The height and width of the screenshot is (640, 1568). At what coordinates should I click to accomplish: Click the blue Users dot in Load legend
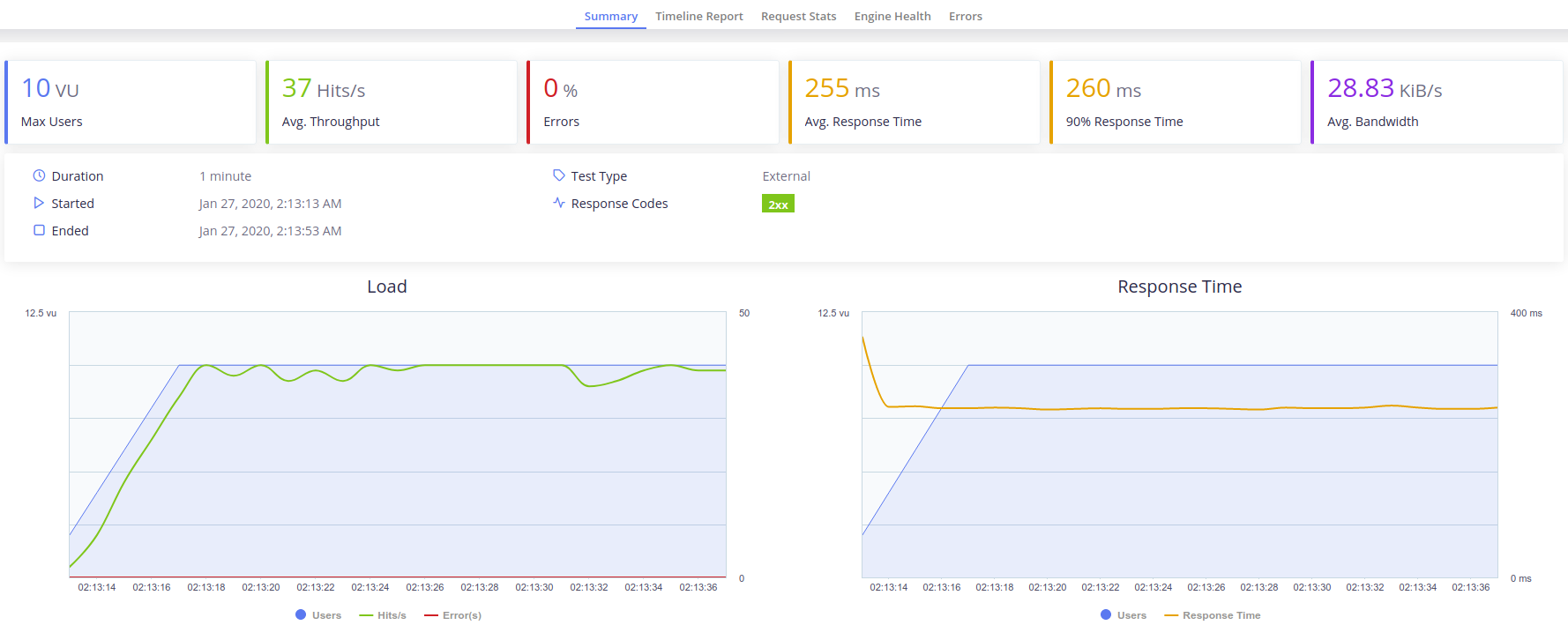[x=301, y=614]
